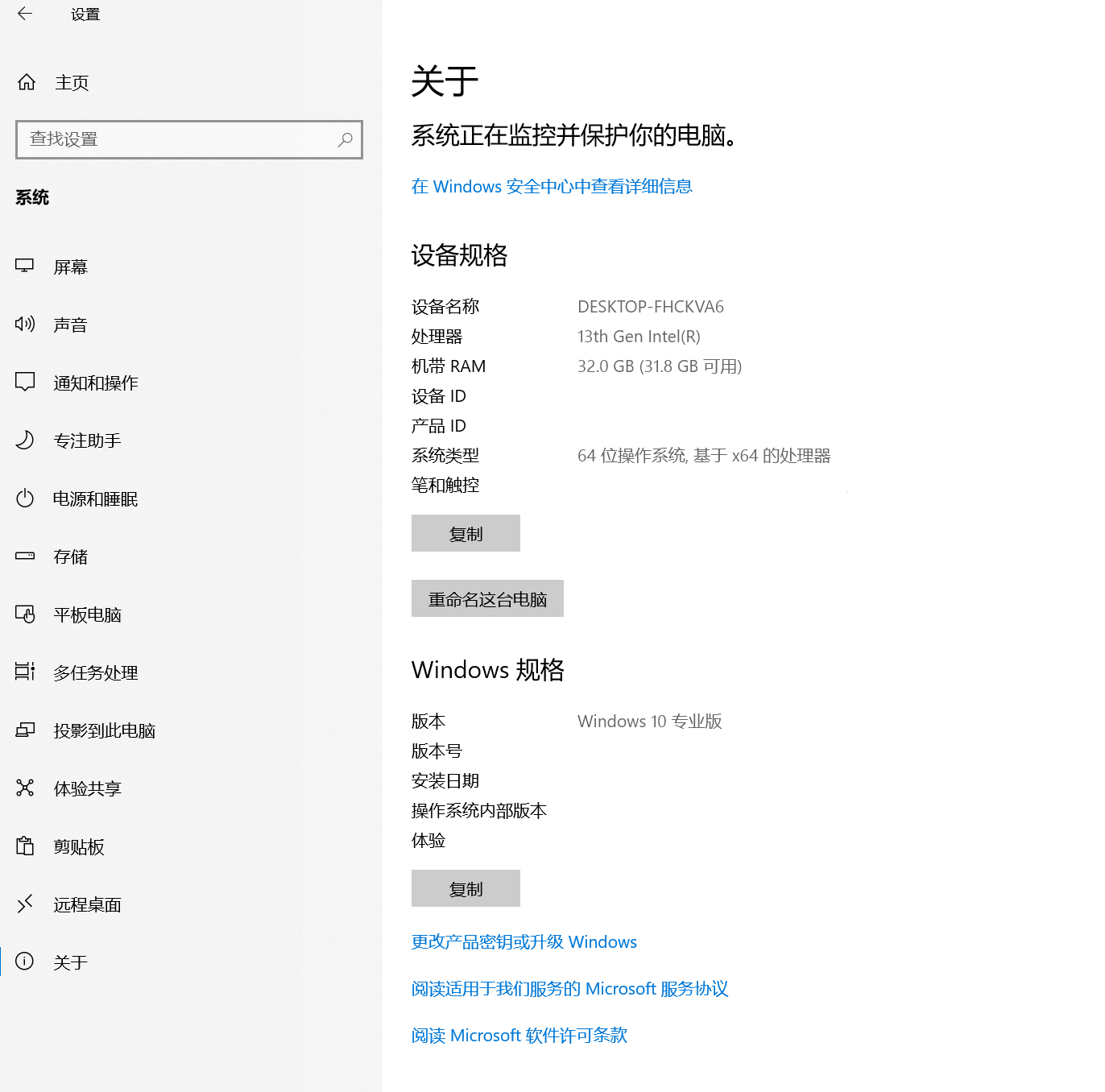Click processor value 13th Gen Intel(R)
This screenshot has height=1092, width=1105.
(639, 337)
